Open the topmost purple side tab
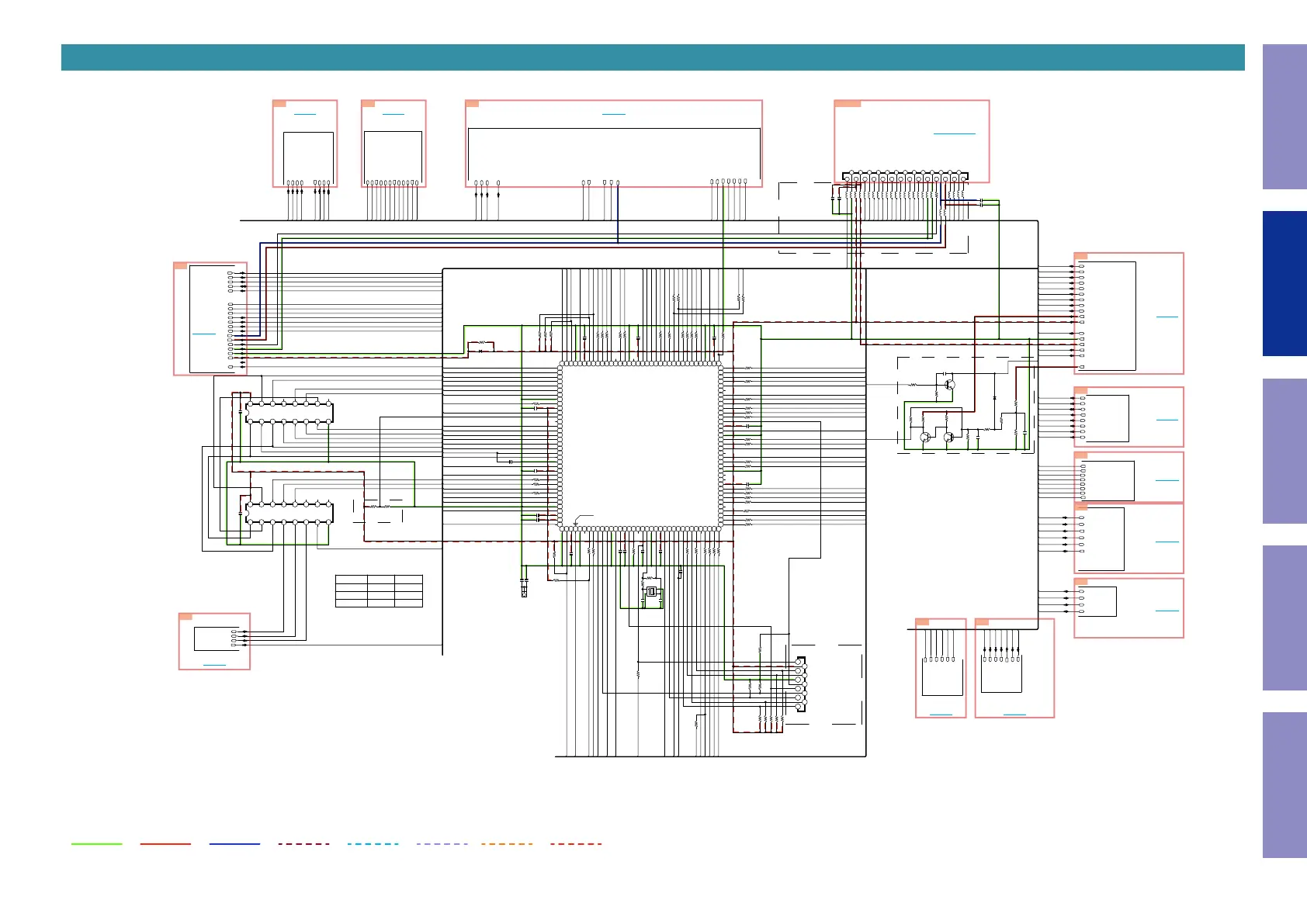The height and width of the screenshot is (924, 1307). pos(1284,116)
